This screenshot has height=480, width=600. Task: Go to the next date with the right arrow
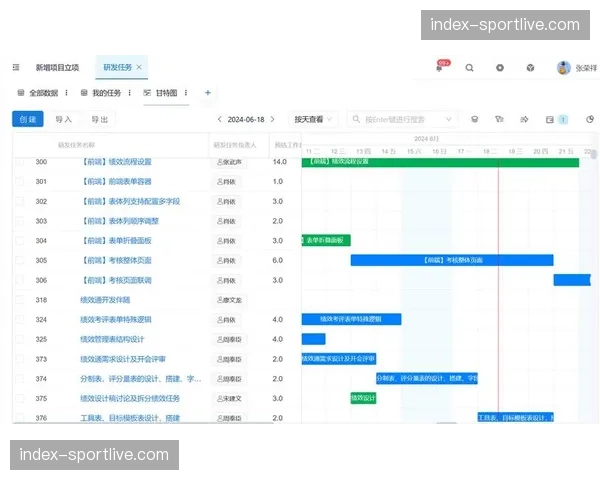[x=272, y=119]
